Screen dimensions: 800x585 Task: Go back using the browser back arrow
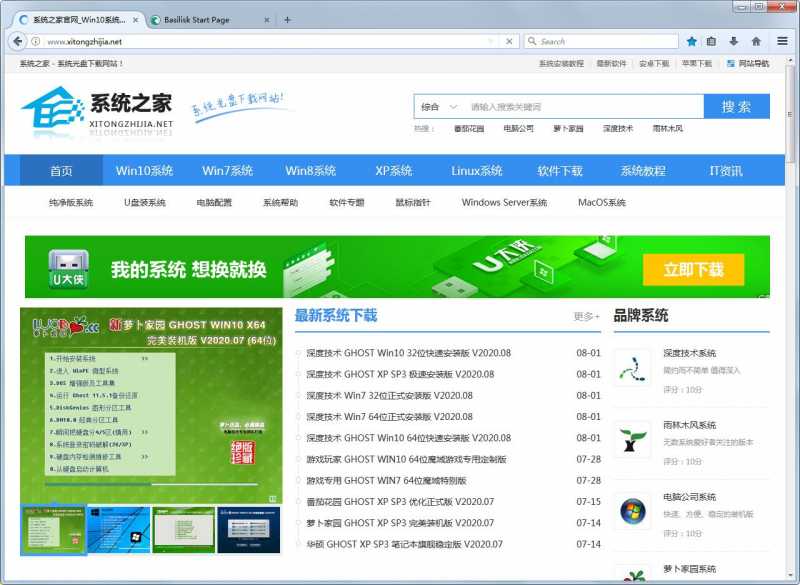17,41
